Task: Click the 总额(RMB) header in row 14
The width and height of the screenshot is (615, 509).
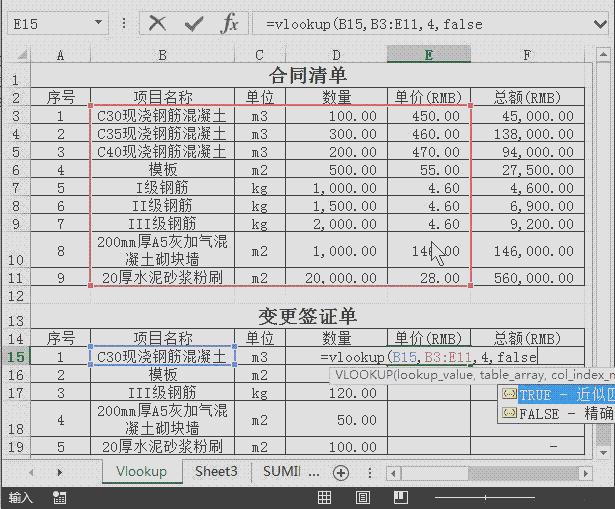Action: (528, 338)
